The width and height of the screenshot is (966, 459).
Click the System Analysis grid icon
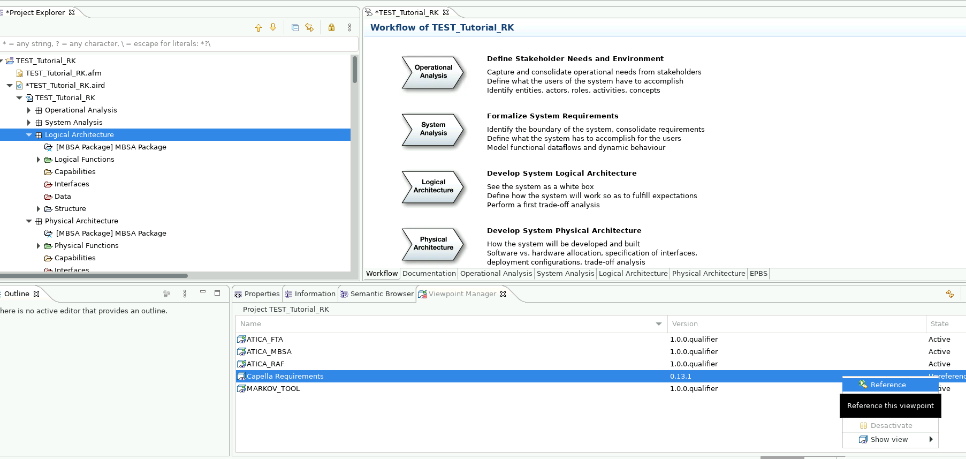coord(39,123)
